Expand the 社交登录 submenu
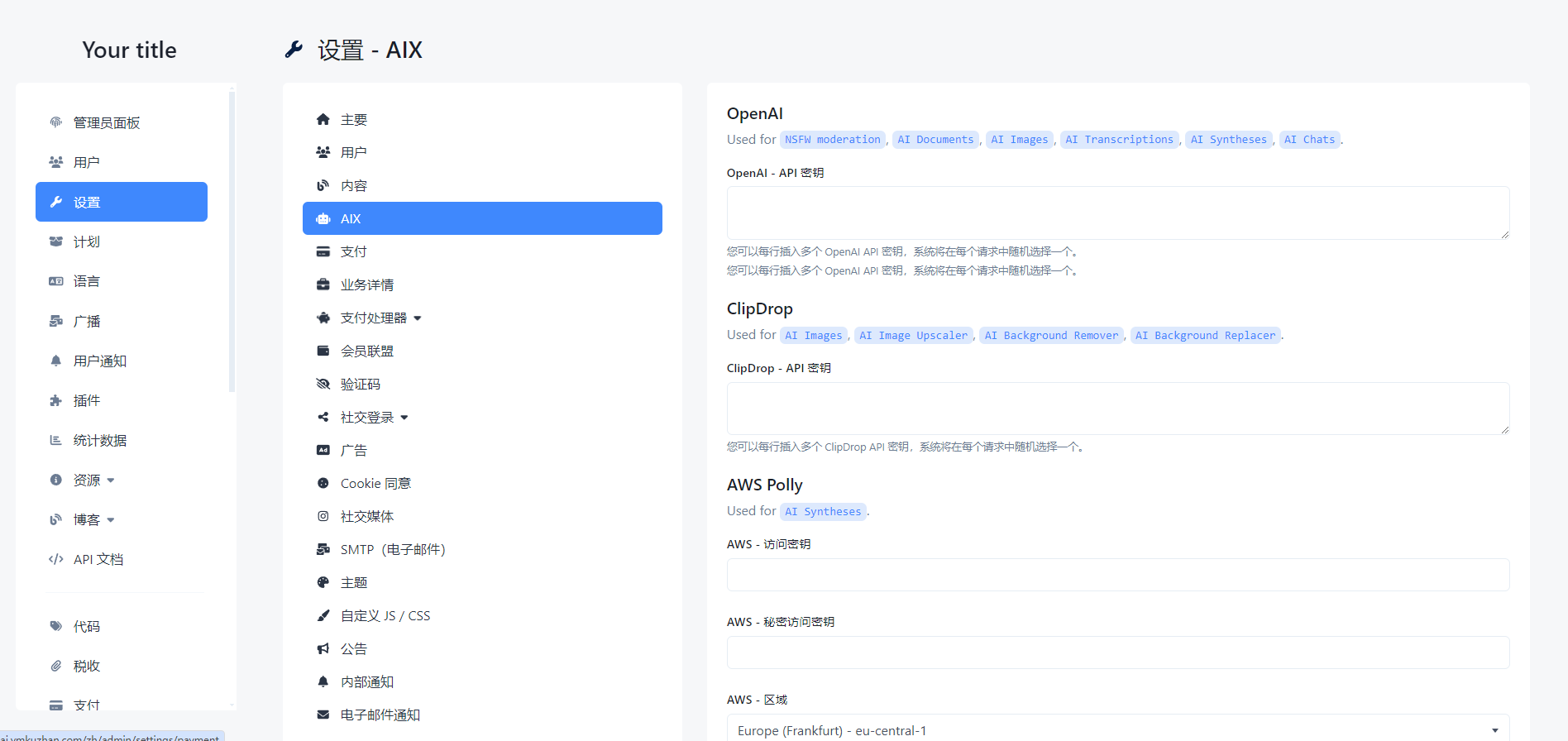Image resolution: width=1568 pixels, height=741 pixels. [x=404, y=418]
